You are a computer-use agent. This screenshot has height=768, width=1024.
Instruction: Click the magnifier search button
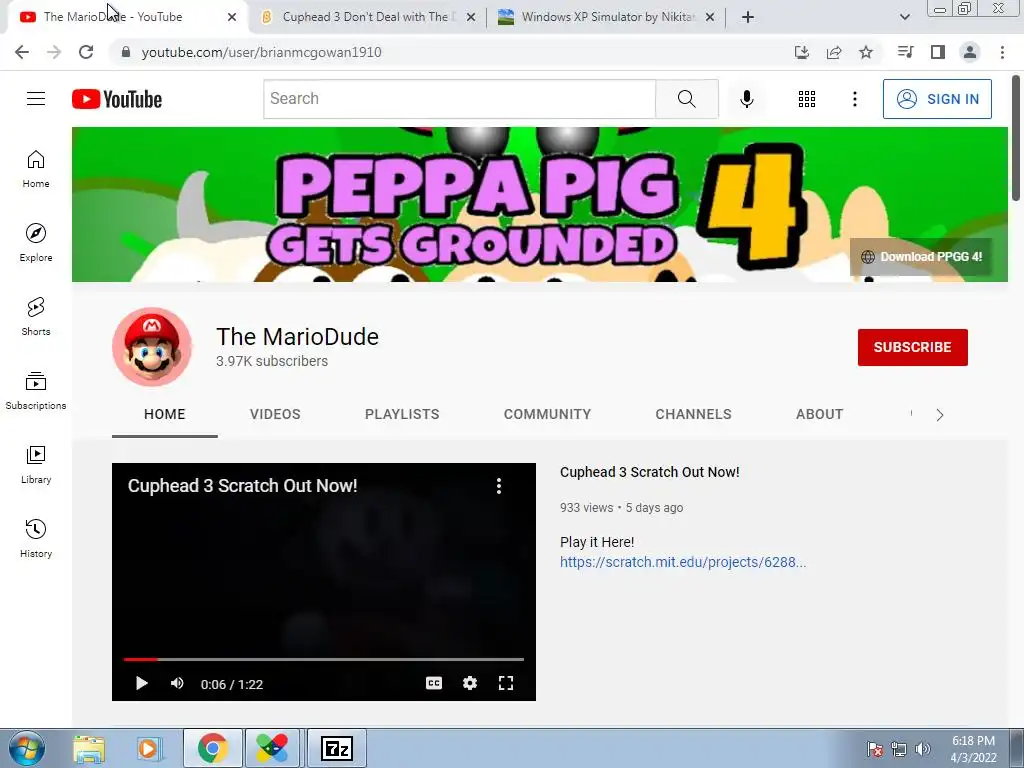coord(686,99)
